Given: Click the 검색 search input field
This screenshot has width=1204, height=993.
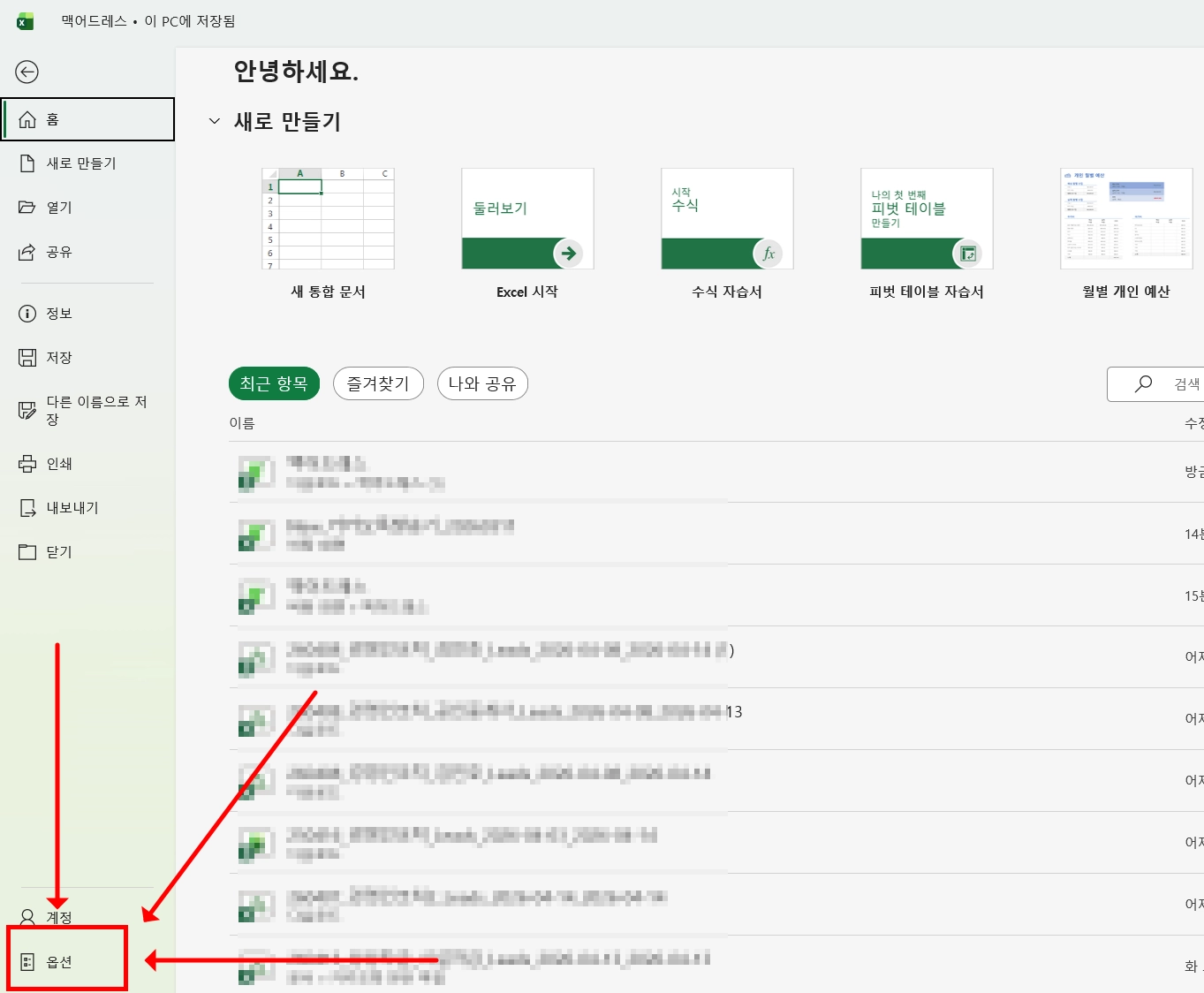Looking at the screenshot, I should [1155, 384].
